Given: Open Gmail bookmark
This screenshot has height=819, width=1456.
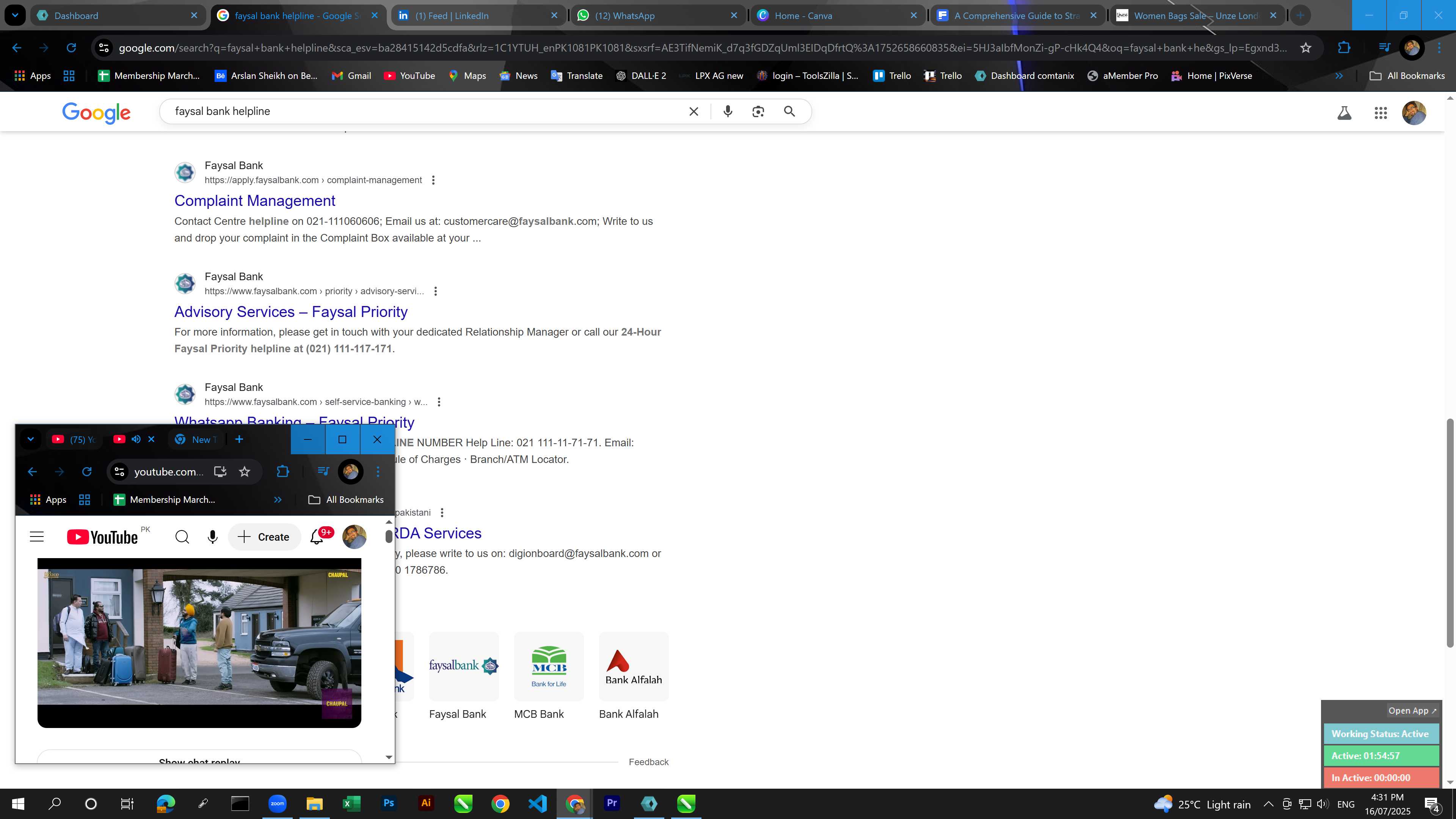Looking at the screenshot, I should (x=351, y=76).
